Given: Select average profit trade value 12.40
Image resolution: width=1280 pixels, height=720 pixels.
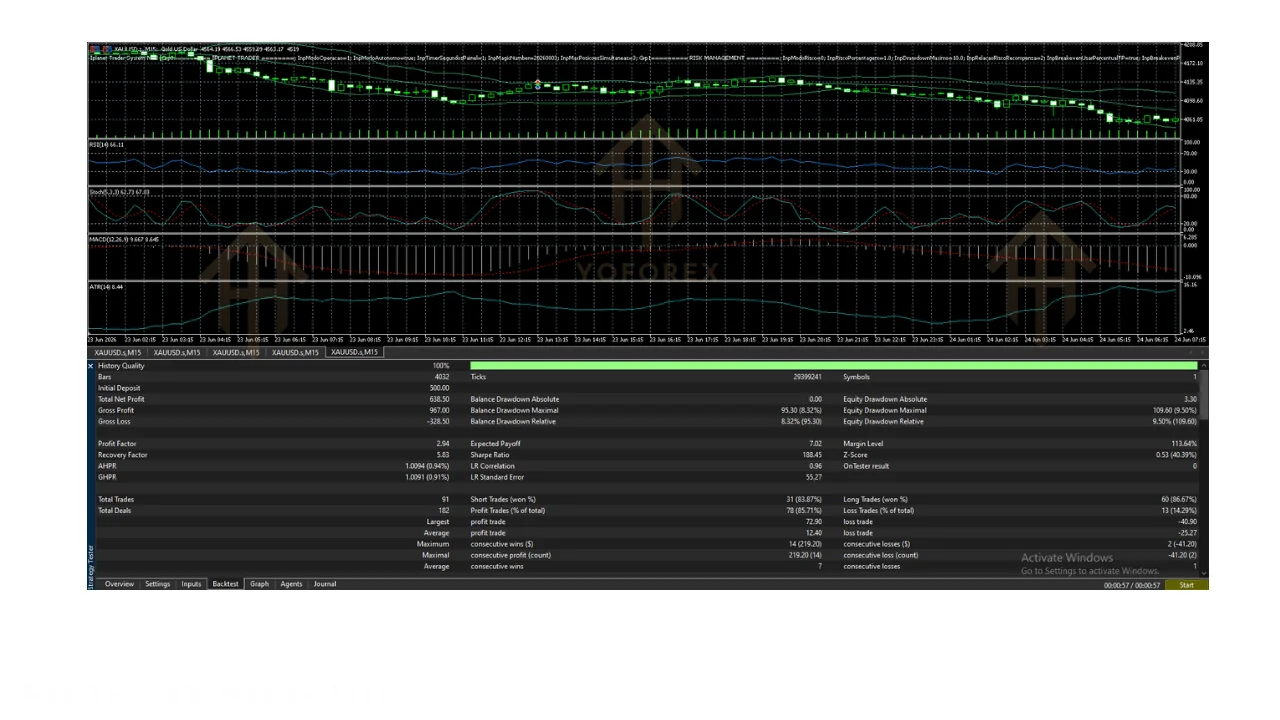Looking at the screenshot, I should 813,533.
